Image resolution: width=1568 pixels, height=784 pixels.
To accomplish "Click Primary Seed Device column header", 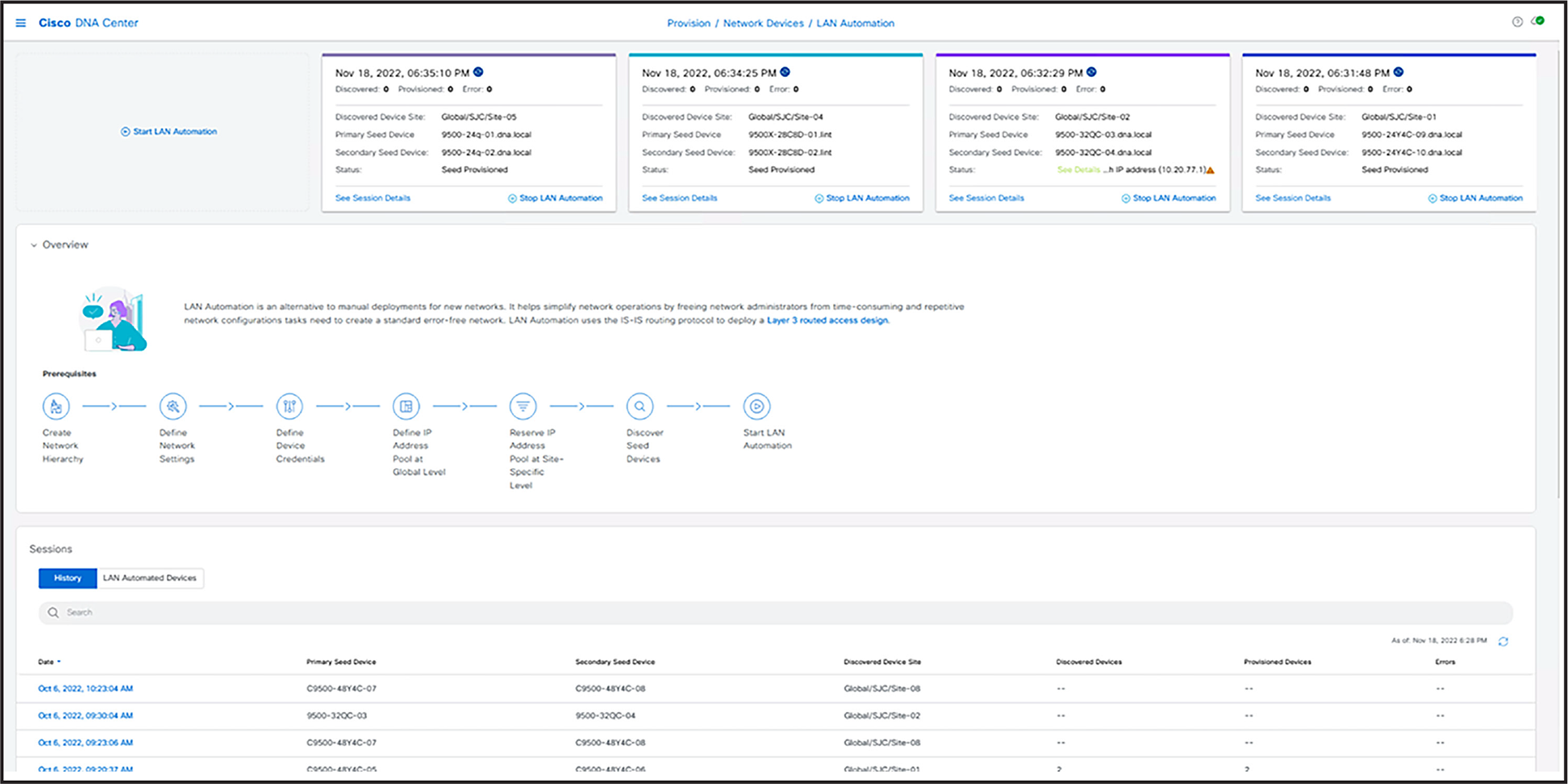I will point(341,662).
